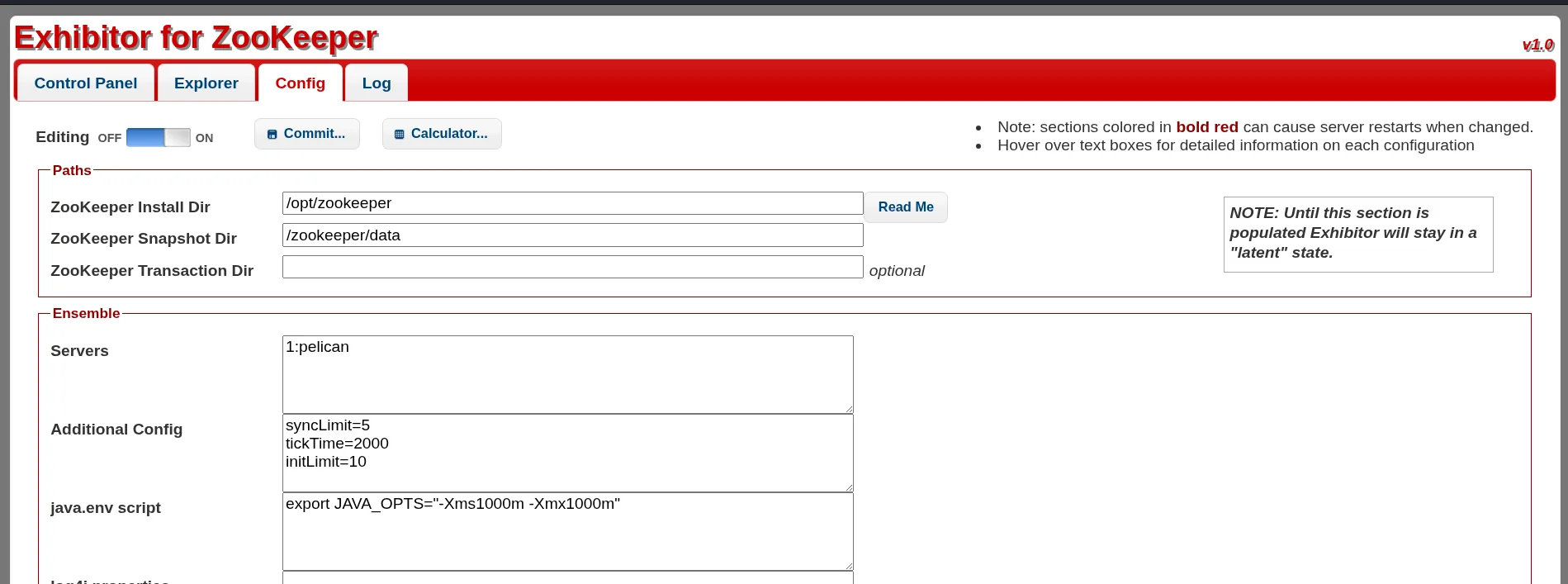Focus the ZooKeeper Install Dir field
Image resolution: width=1568 pixels, height=584 pixels.
click(x=572, y=203)
